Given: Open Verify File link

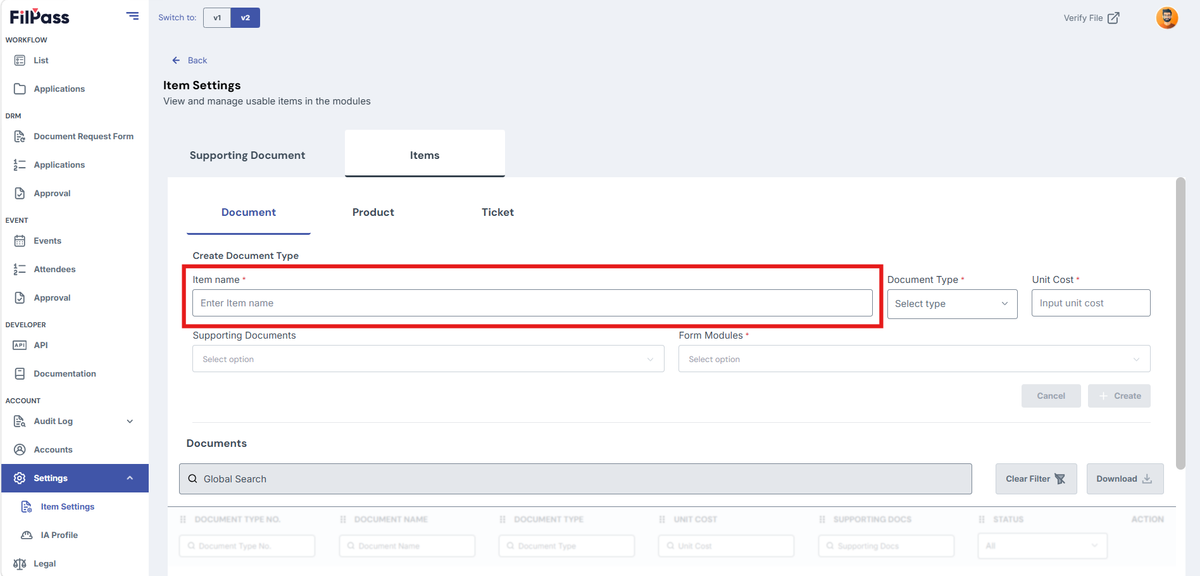Looking at the screenshot, I should pyautogui.click(x=1091, y=18).
